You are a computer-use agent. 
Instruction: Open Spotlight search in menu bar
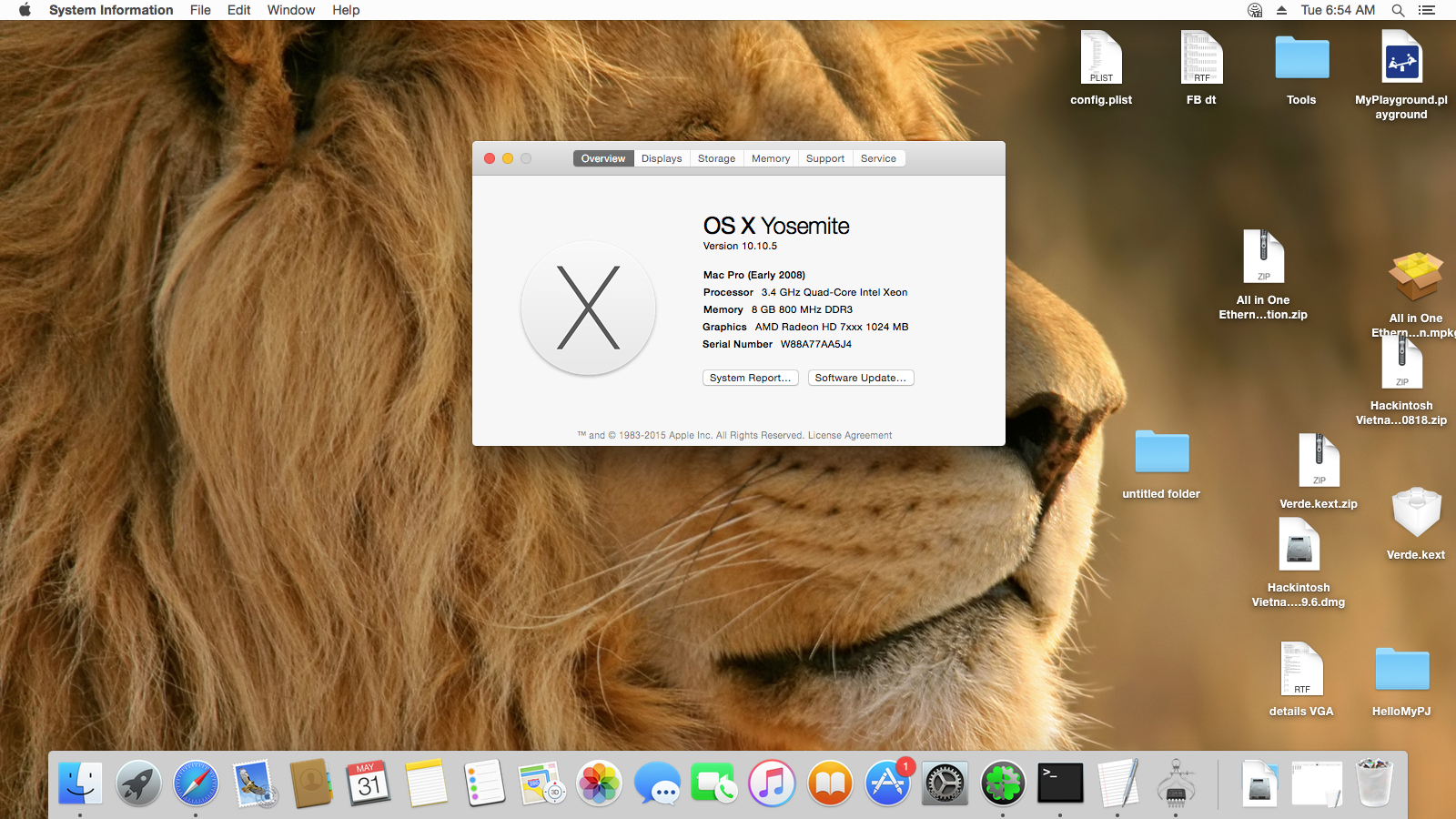coord(1398,10)
